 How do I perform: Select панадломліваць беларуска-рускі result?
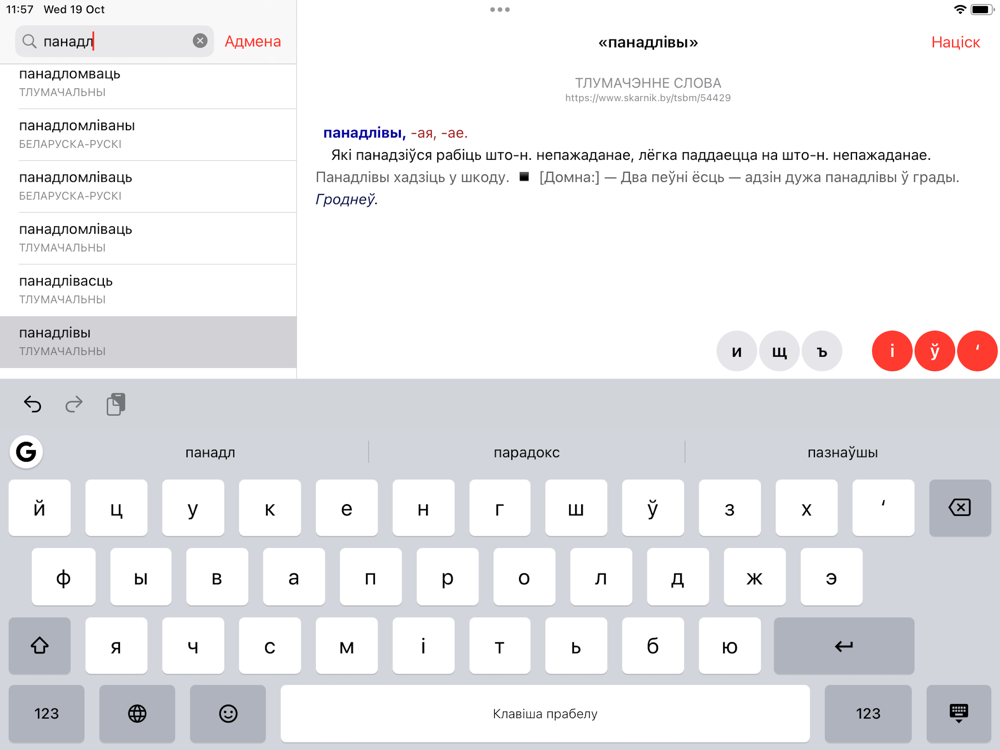148,186
